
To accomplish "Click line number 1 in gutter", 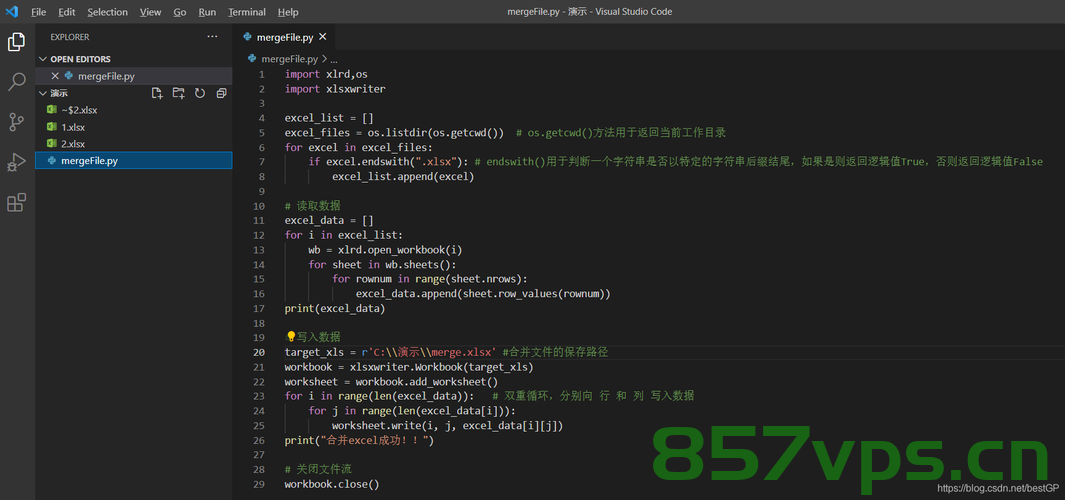I will point(261,73).
